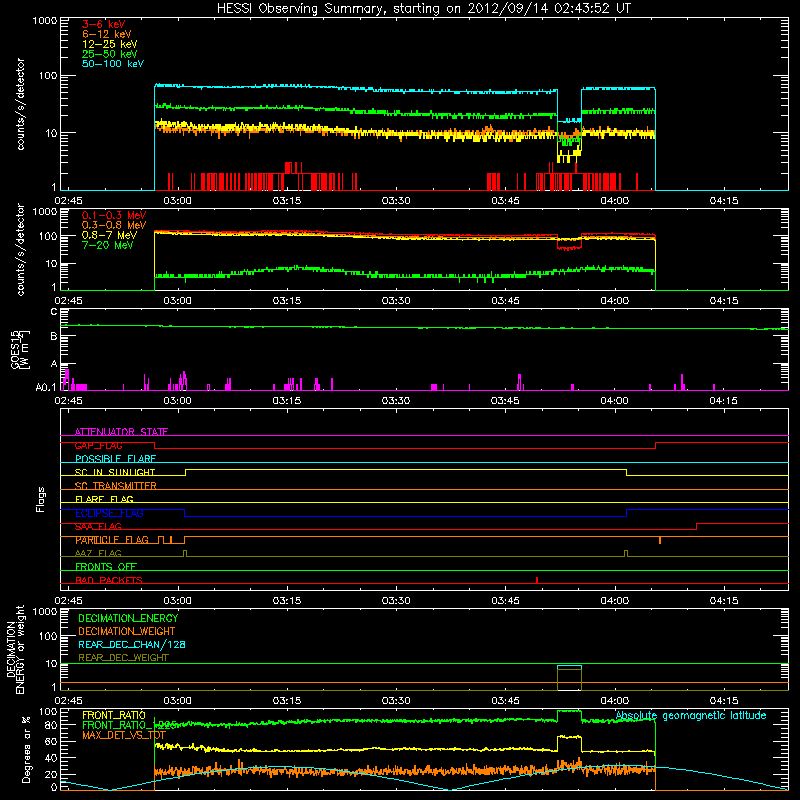Select the 6-12 keV legend label
The image size is (800, 800).
tap(107, 34)
